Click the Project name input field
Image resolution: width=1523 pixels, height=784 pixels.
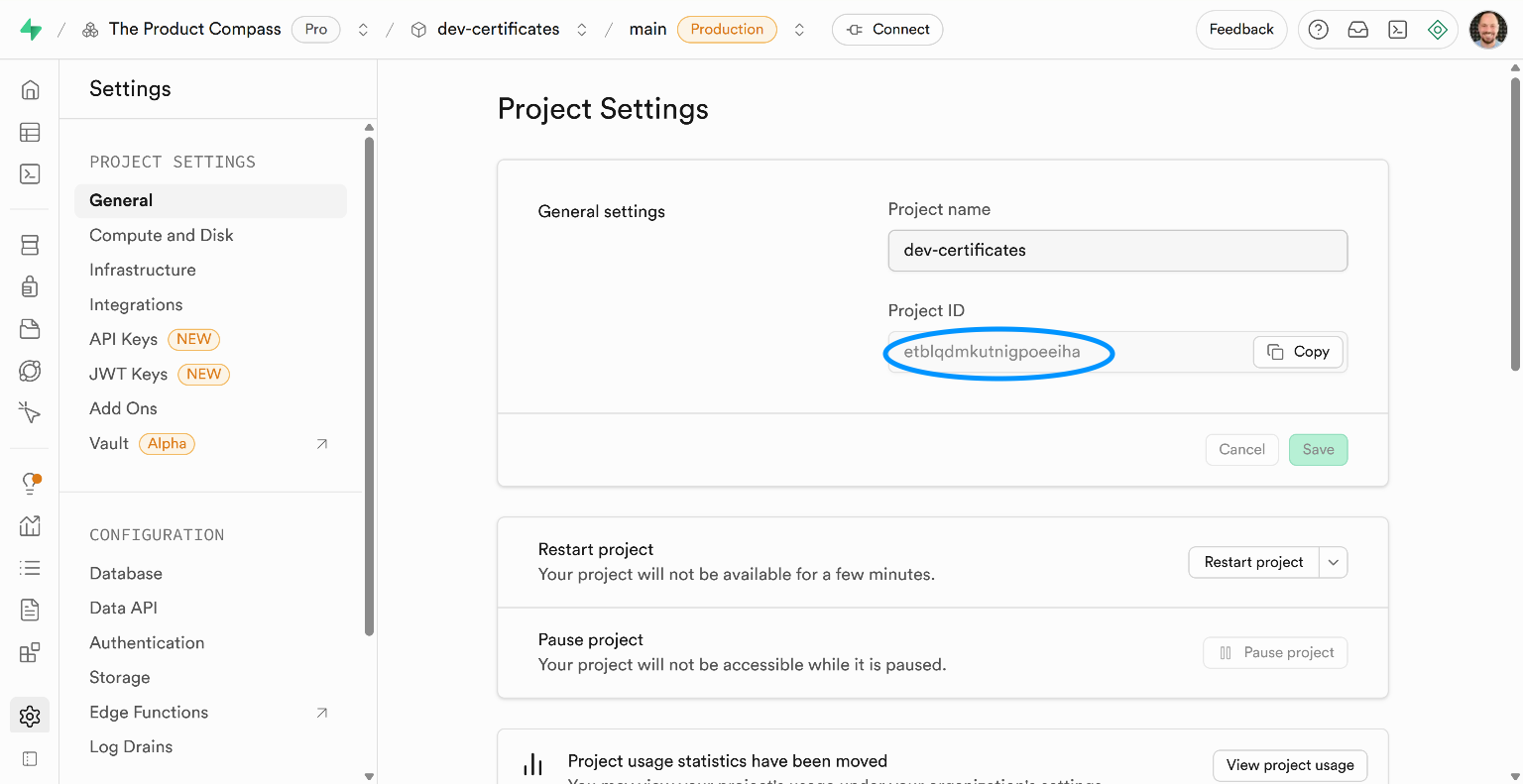click(1117, 250)
